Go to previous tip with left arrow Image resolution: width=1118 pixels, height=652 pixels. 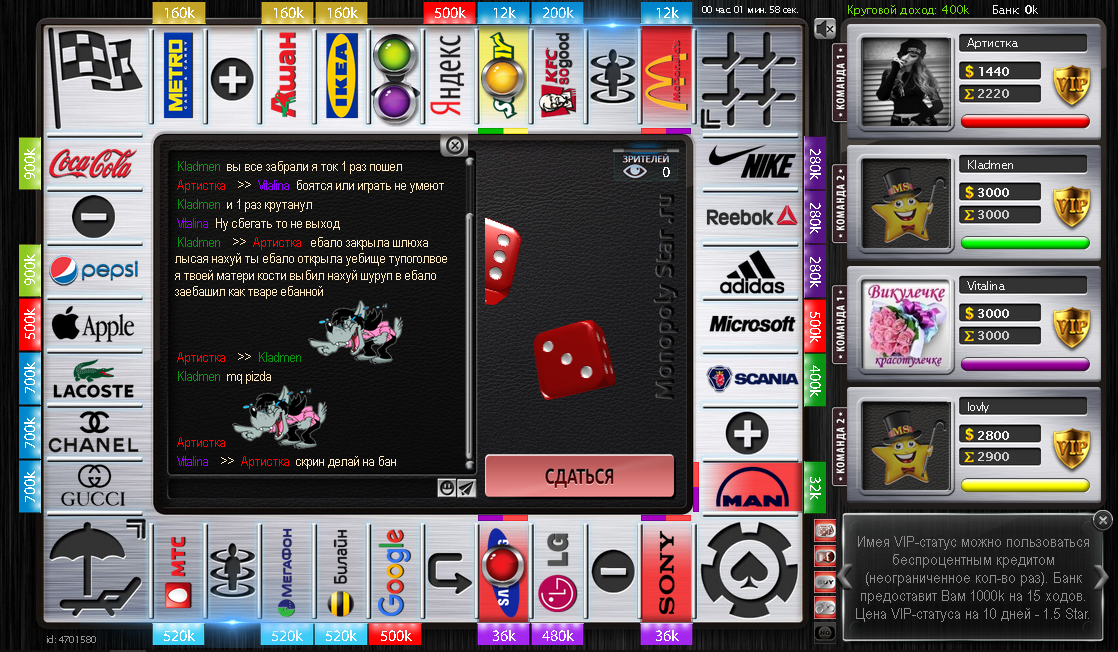tap(846, 577)
